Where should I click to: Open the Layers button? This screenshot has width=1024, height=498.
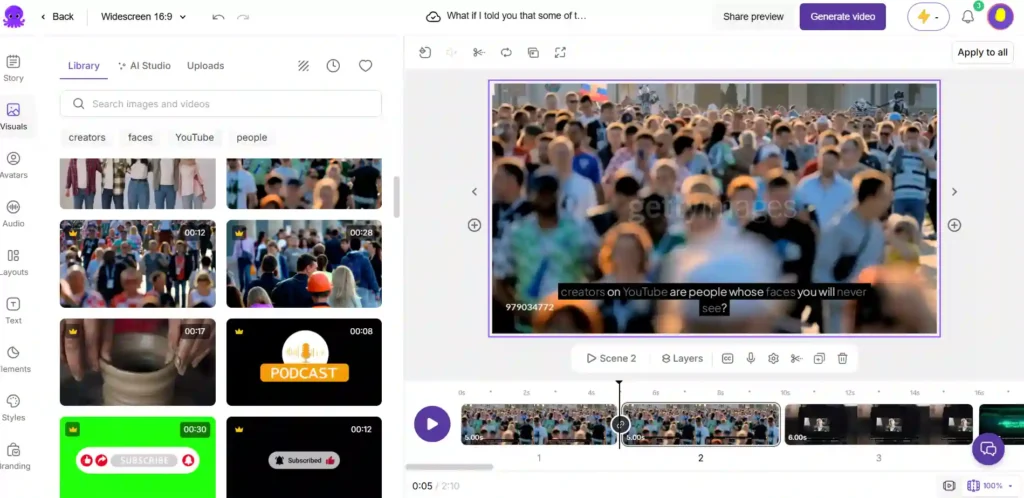[682, 358]
